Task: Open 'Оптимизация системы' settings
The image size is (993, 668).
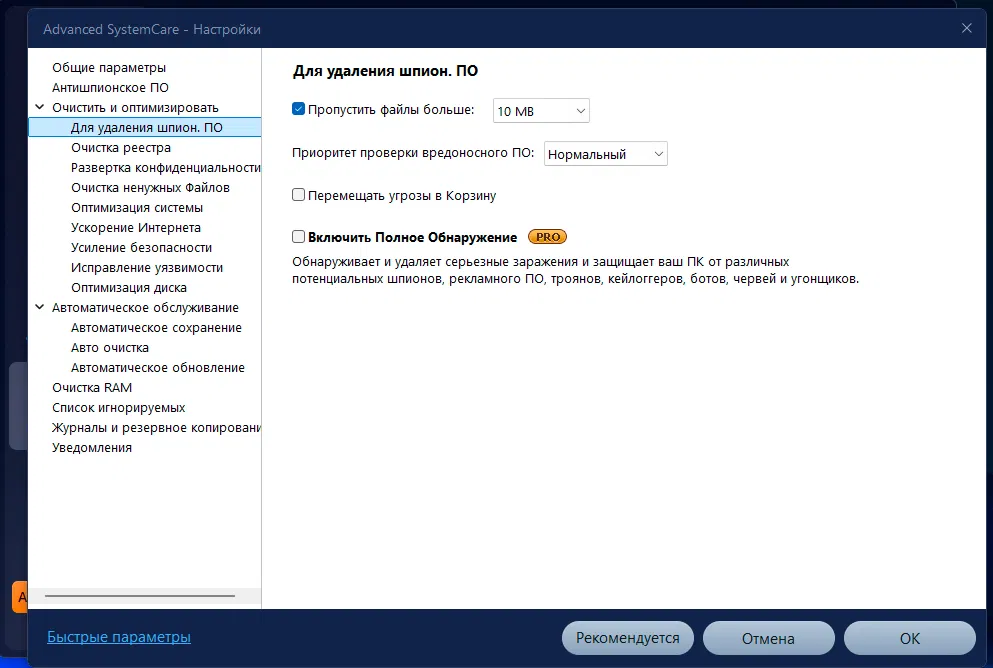Action: tap(137, 208)
